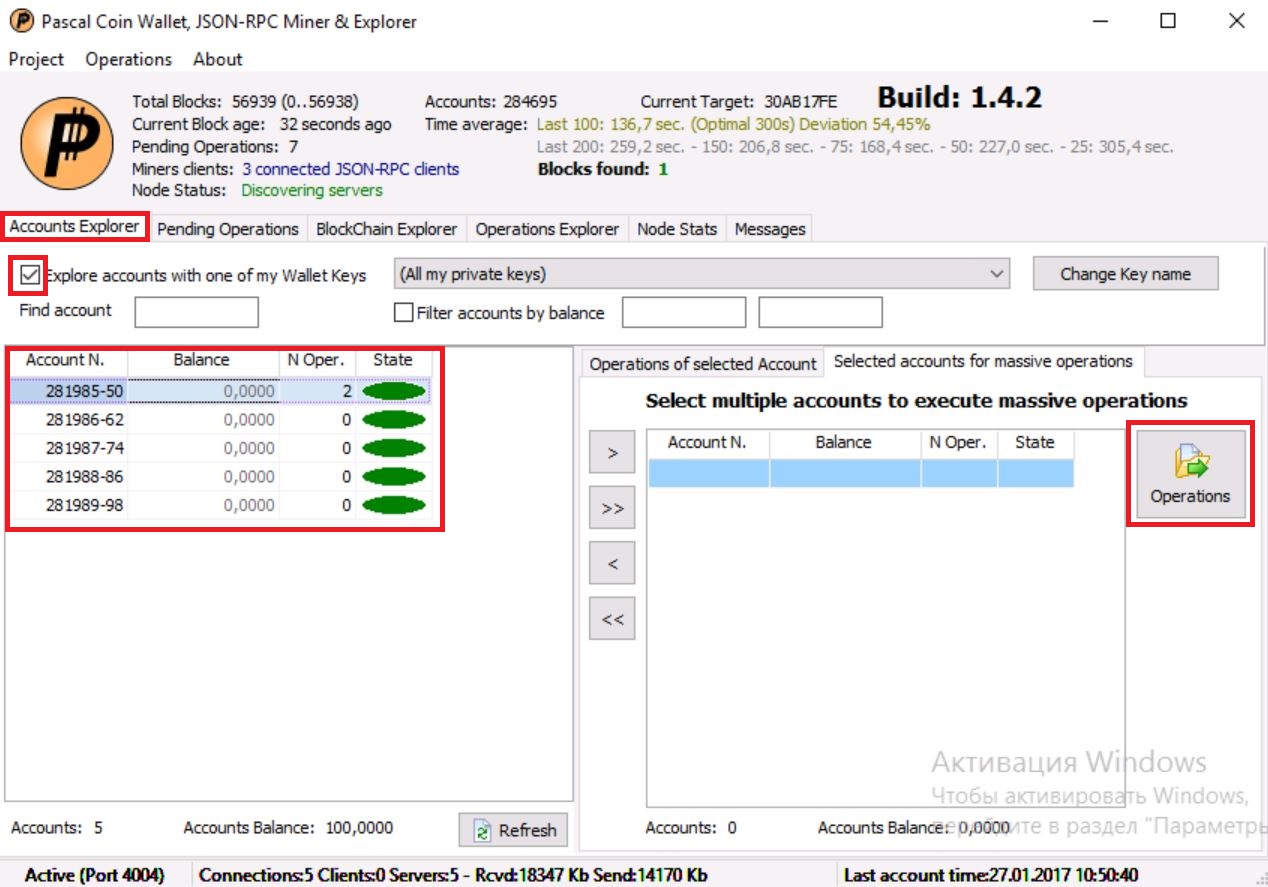This screenshot has width=1268, height=887.
Task: Toggle 'Explore accounts with one of my Wallet Keys'
Action: 30,275
